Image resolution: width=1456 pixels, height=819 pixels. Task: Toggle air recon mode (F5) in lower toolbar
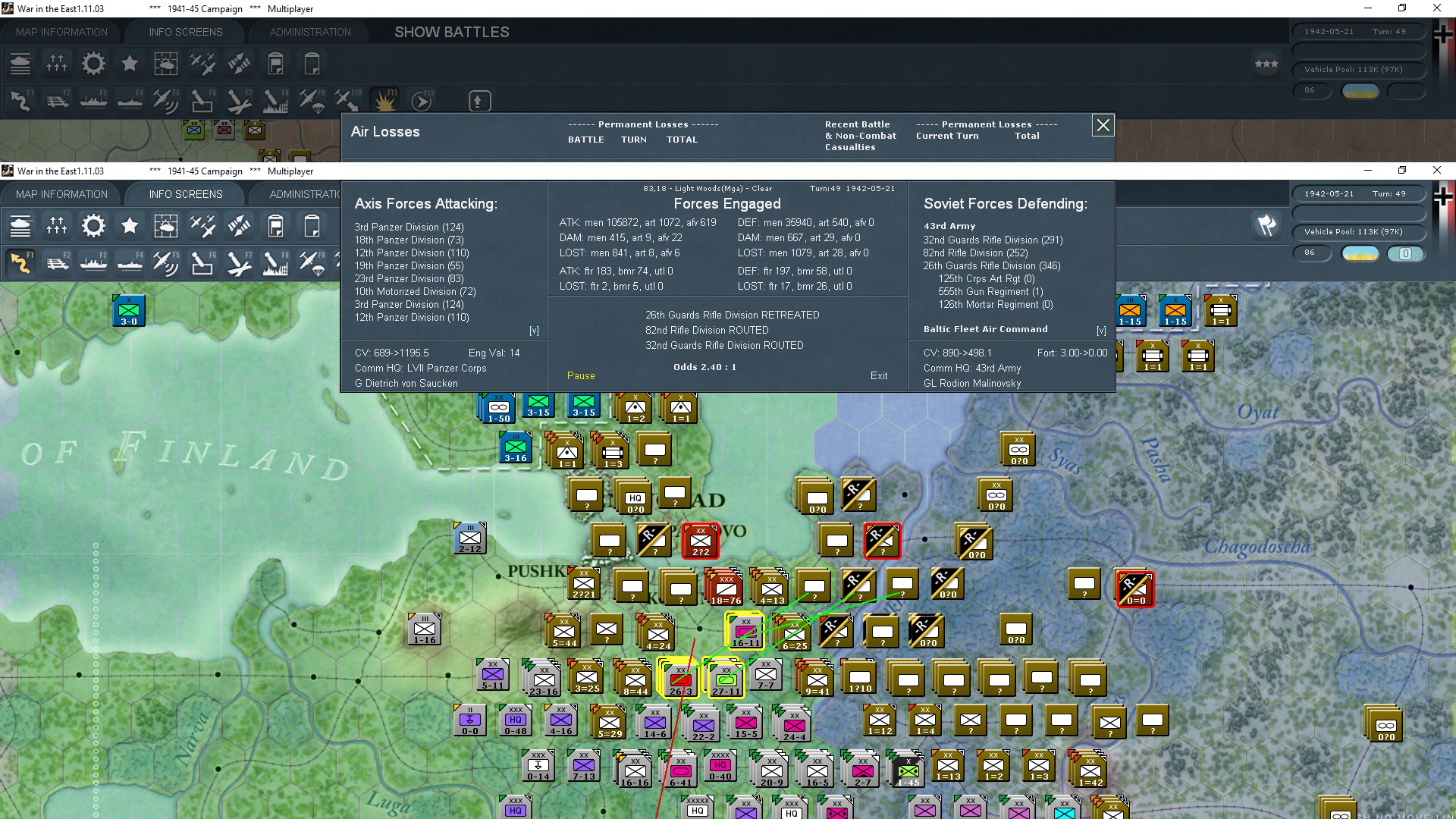click(165, 263)
